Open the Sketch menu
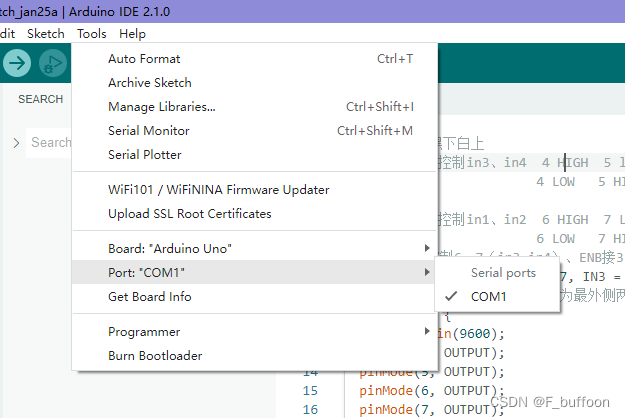This screenshot has width=625, height=418. pyautogui.click(x=45, y=34)
